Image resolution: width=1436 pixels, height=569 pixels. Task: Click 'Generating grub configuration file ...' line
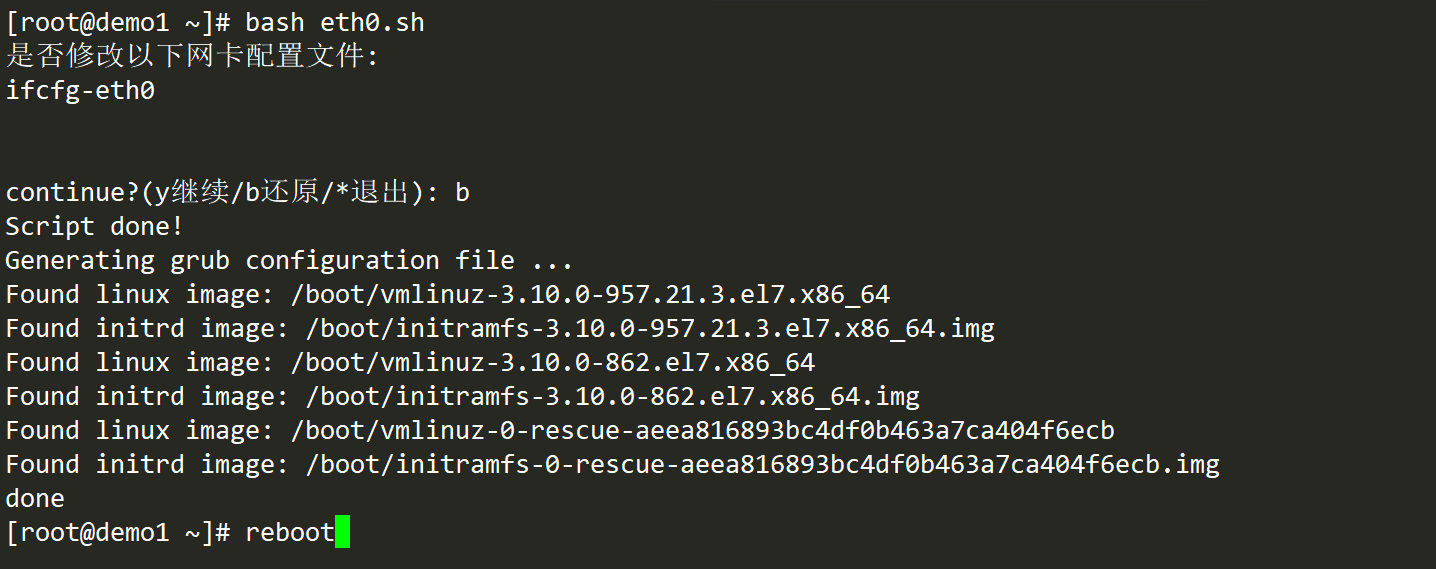point(289,261)
